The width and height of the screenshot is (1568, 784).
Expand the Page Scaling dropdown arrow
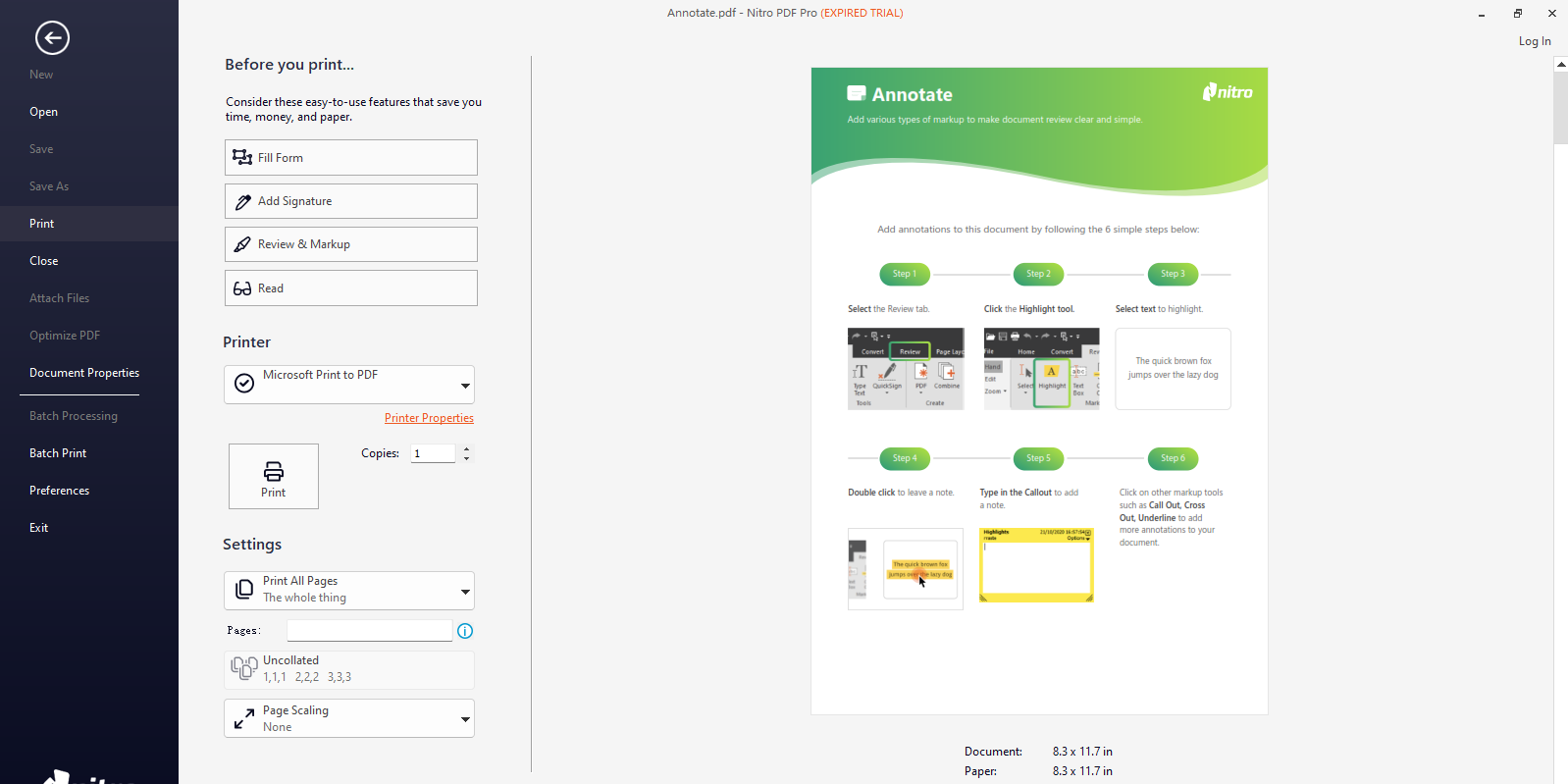(465, 719)
